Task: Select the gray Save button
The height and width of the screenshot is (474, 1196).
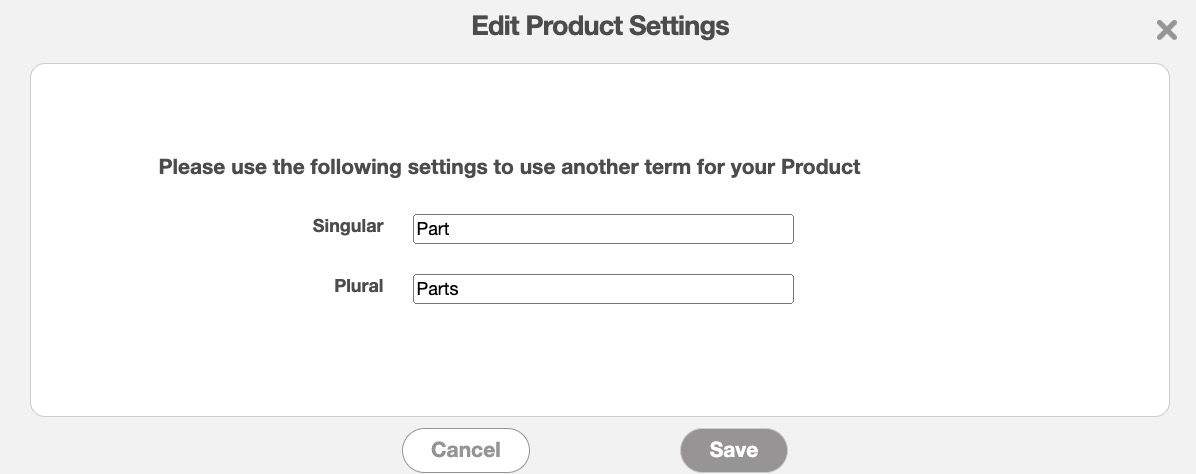Action: click(733, 450)
